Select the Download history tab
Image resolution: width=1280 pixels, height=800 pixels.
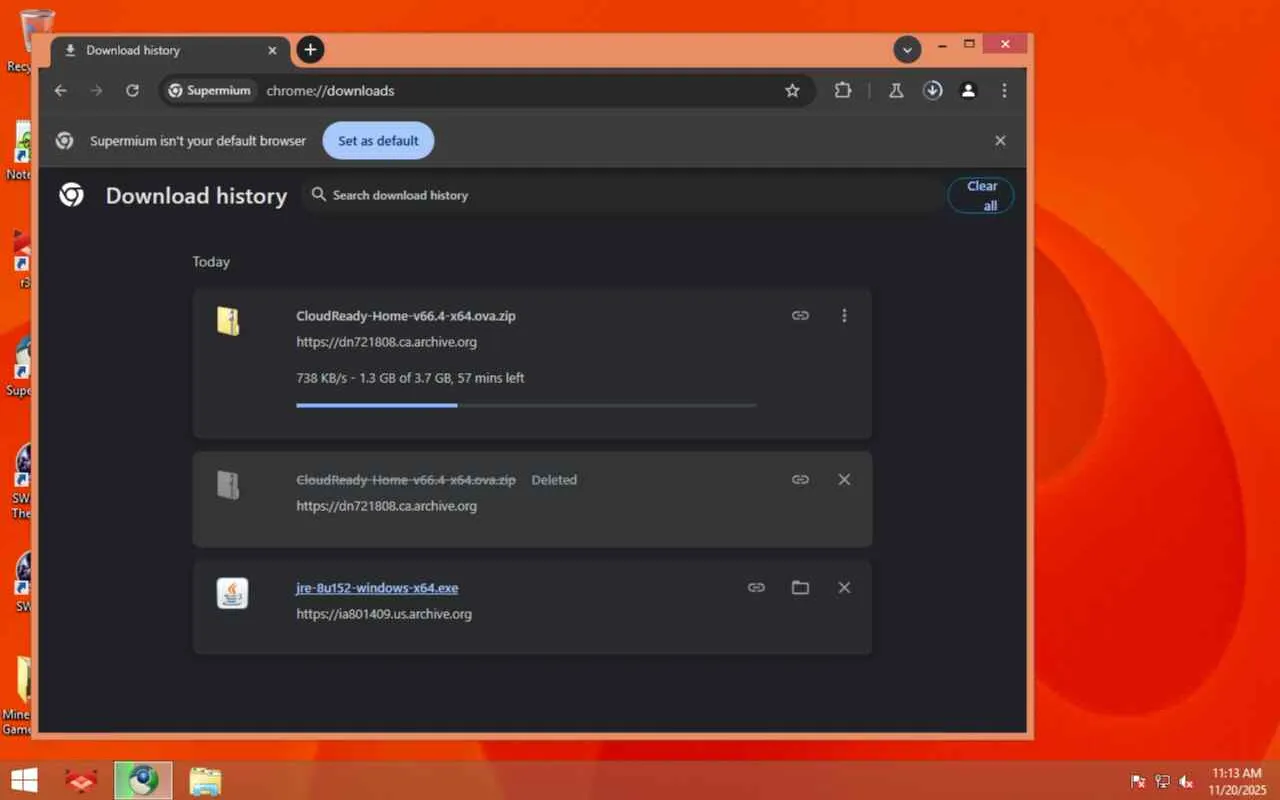click(171, 51)
